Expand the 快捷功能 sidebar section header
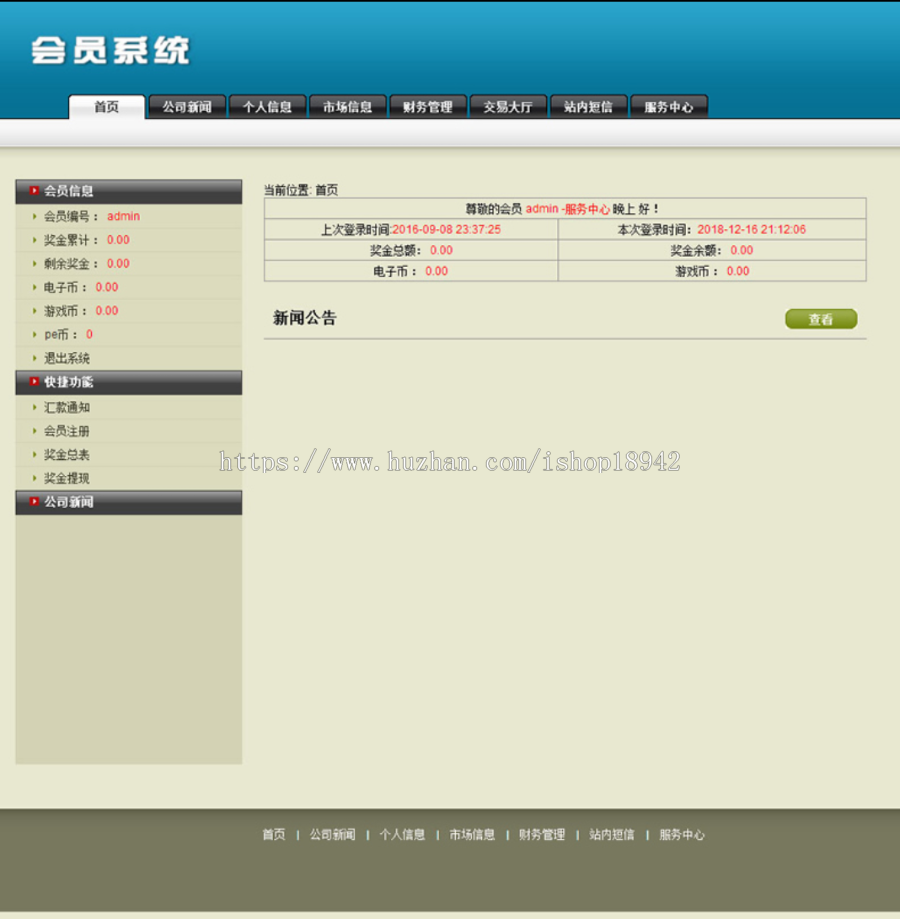Screen dimensions: 900x919 point(129,382)
